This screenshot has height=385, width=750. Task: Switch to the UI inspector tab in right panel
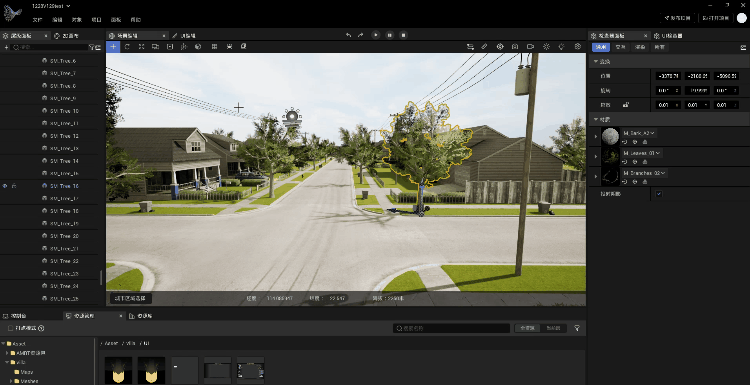coord(668,36)
